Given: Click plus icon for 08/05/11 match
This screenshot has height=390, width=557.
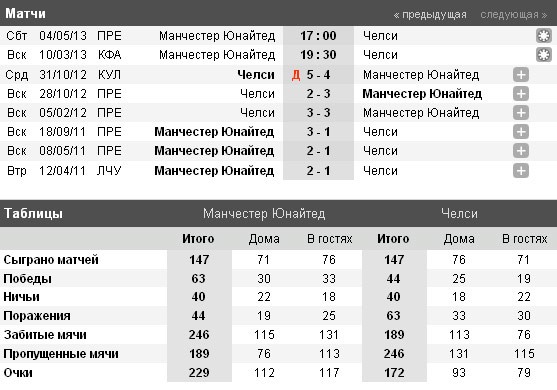Looking at the screenshot, I should [x=521, y=151].
